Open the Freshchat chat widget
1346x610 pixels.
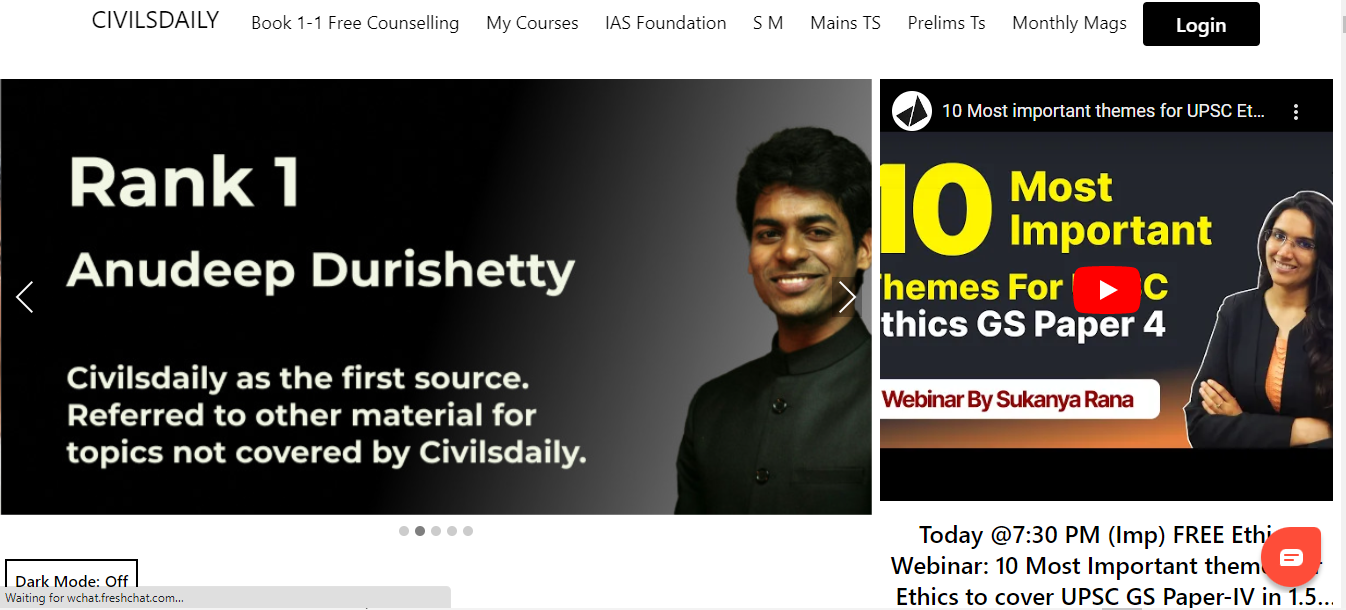click(1291, 557)
